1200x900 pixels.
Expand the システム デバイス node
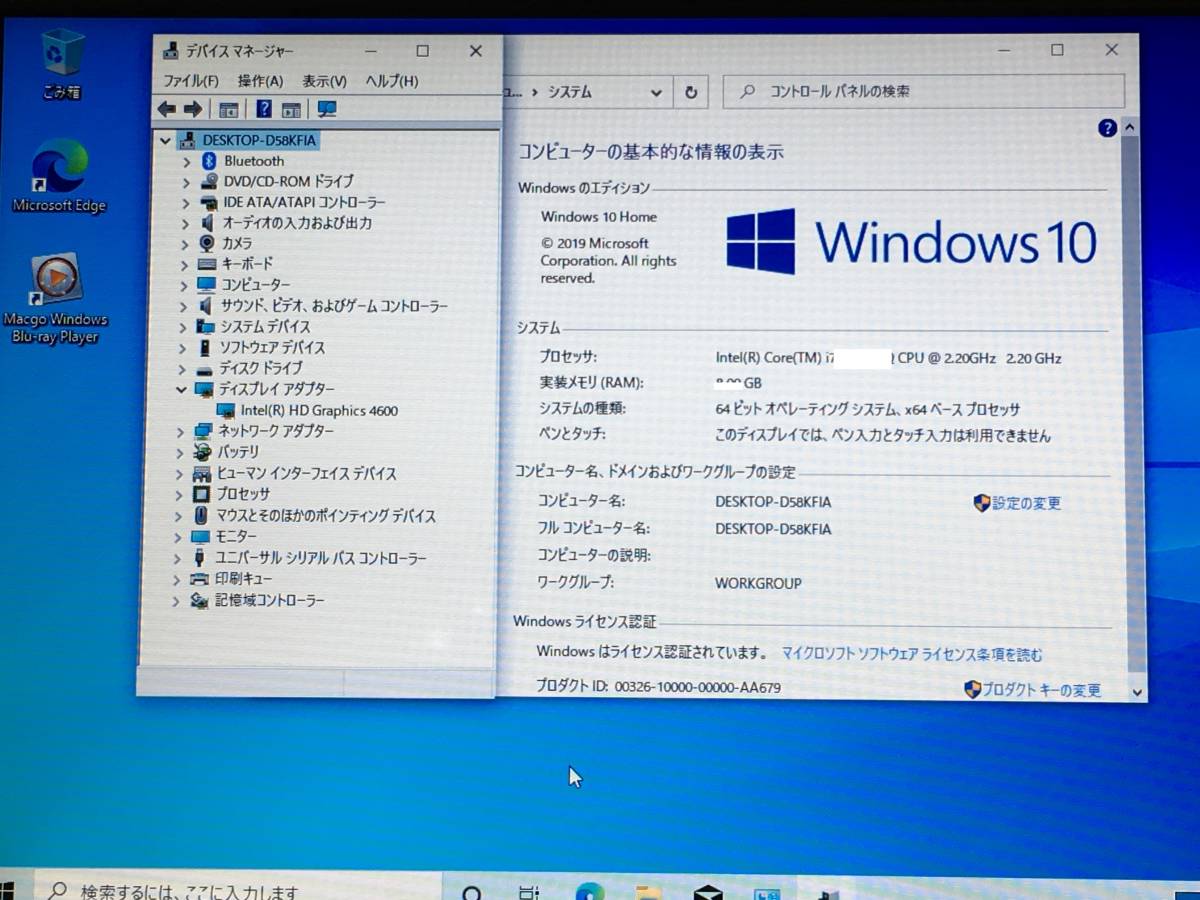click(183, 327)
